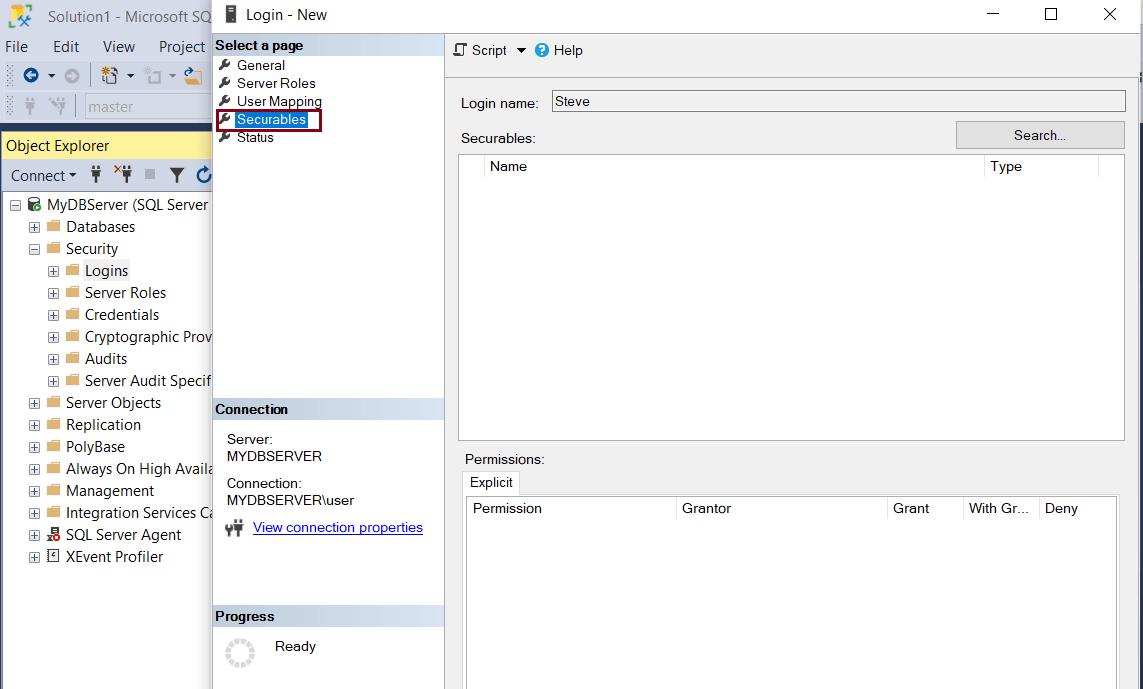Viewport: 1143px width, 689px height.
Task: Refresh Object Explorer with the refresh icon
Action: coord(203,175)
